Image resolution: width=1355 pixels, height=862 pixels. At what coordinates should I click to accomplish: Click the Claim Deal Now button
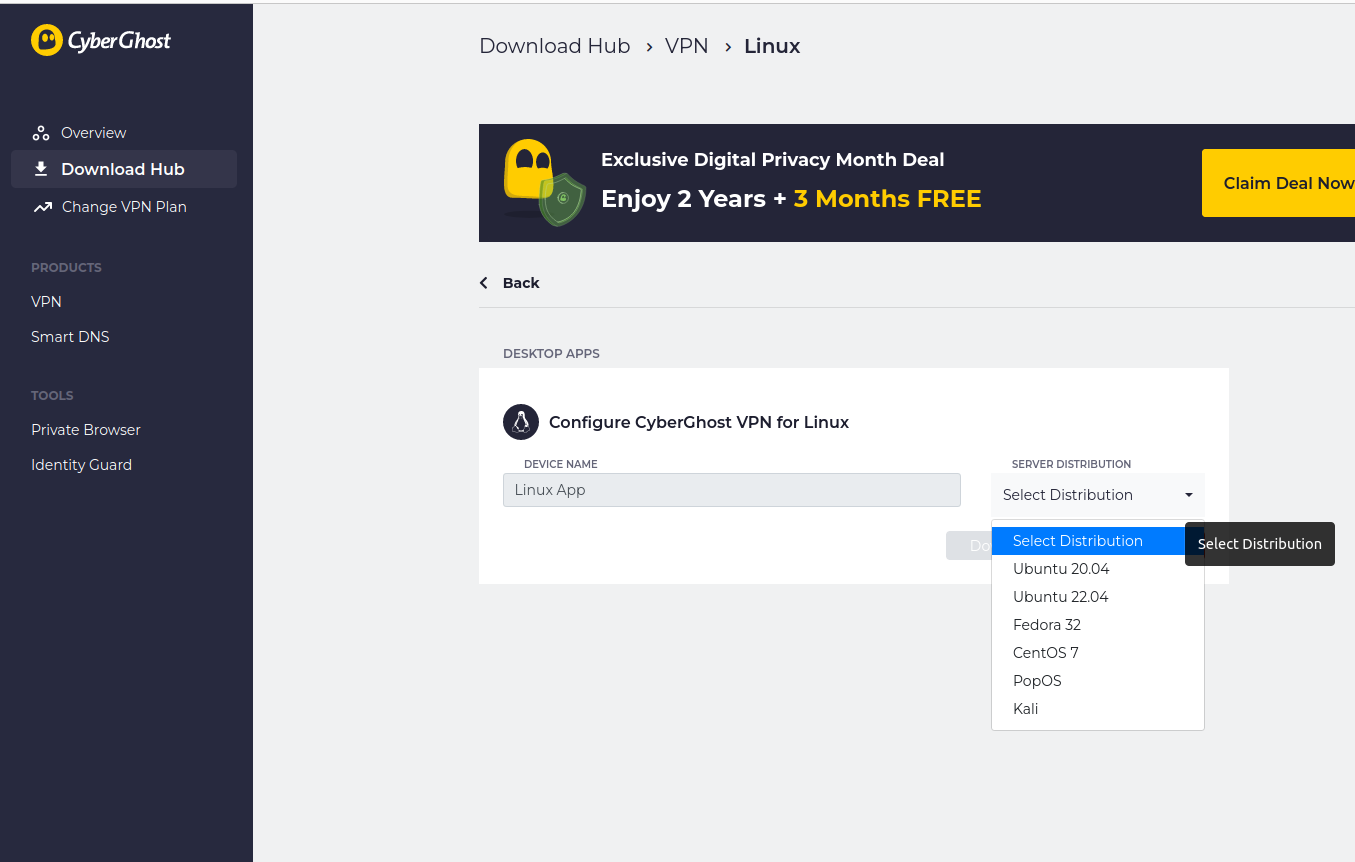point(1278,183)
